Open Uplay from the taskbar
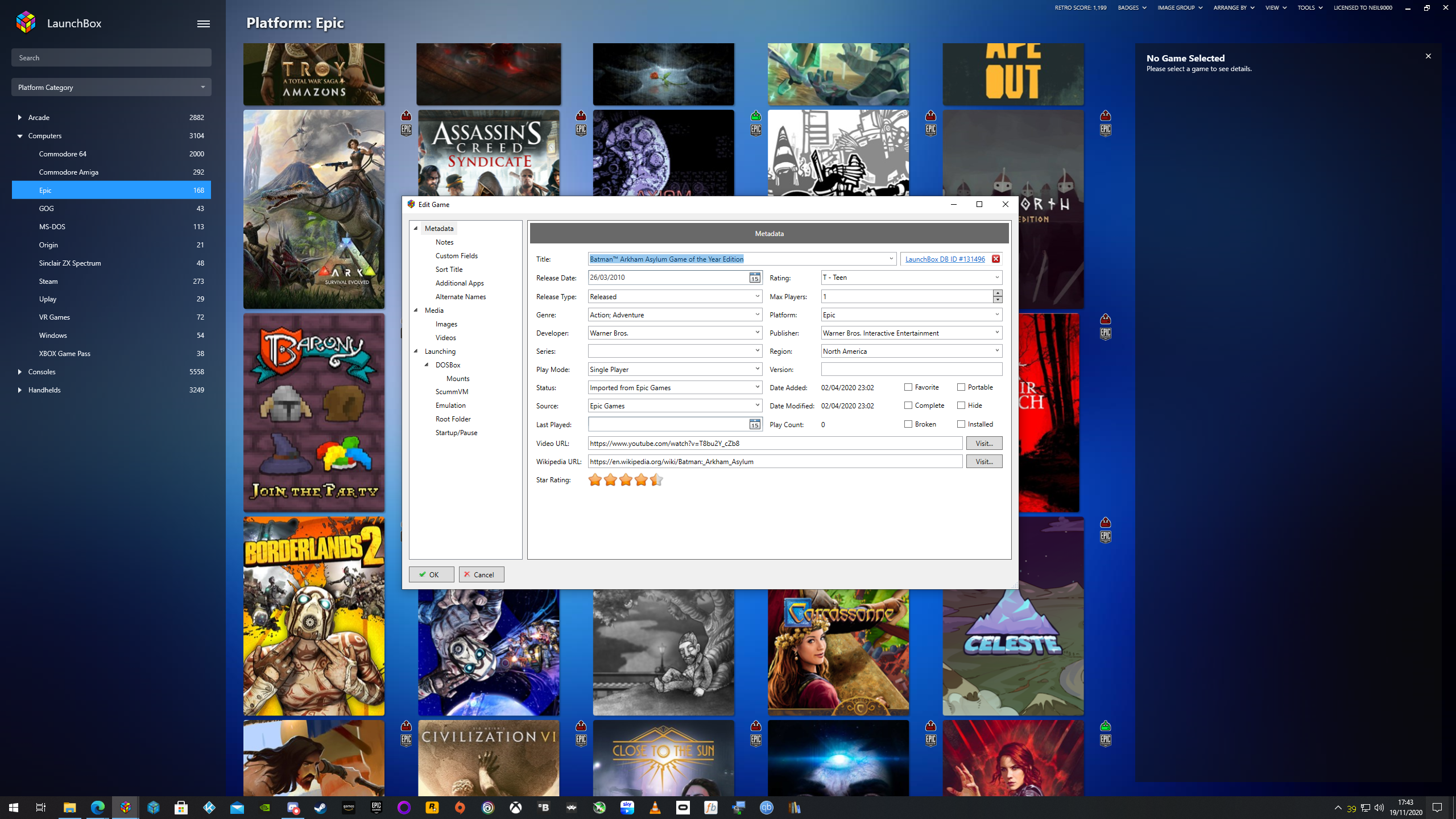Viewport: 1456px width, 819px height. [x=488, y=808]
